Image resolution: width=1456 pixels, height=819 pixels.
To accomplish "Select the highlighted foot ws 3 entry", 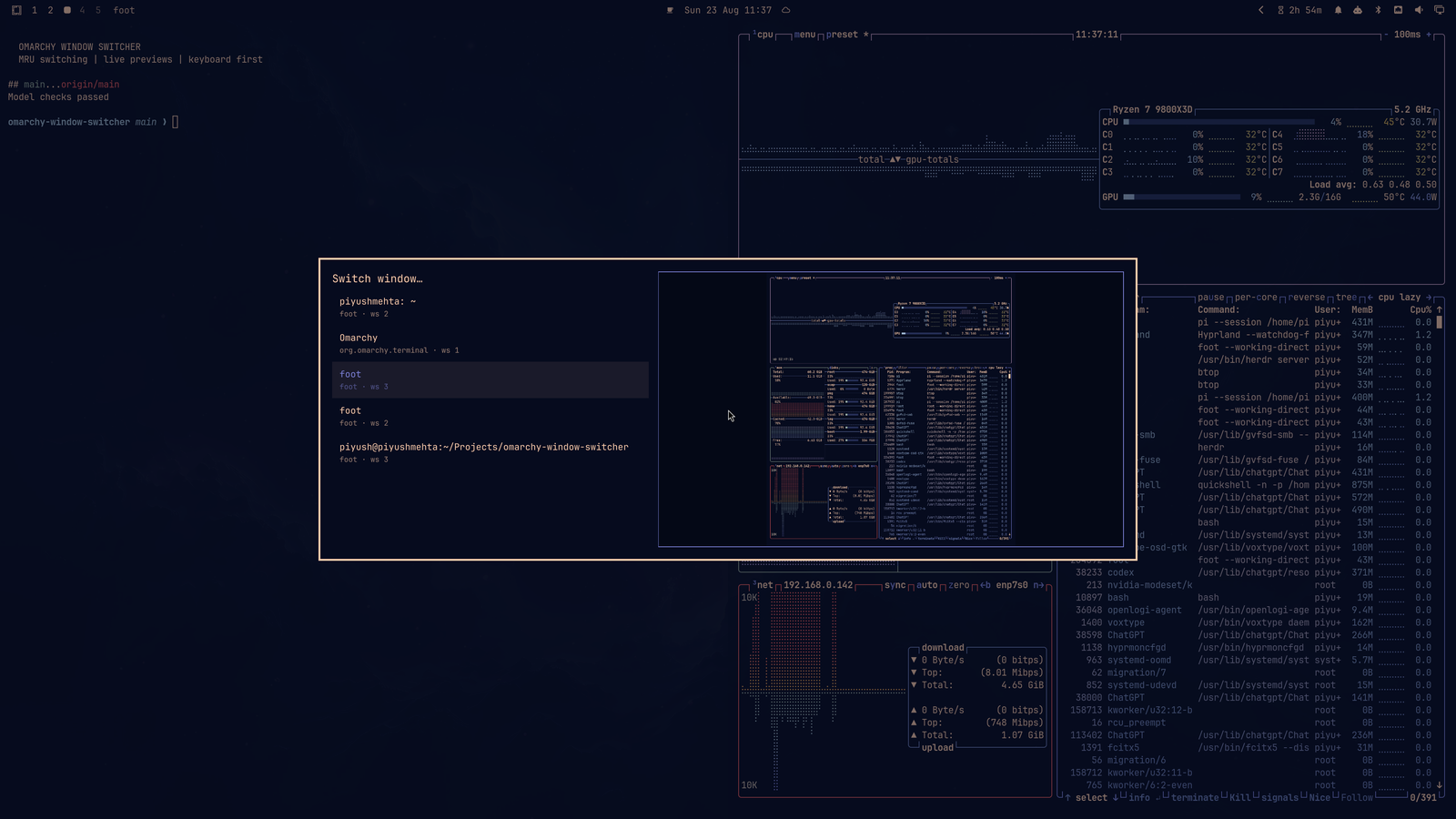I will click(x=490, y=380).
